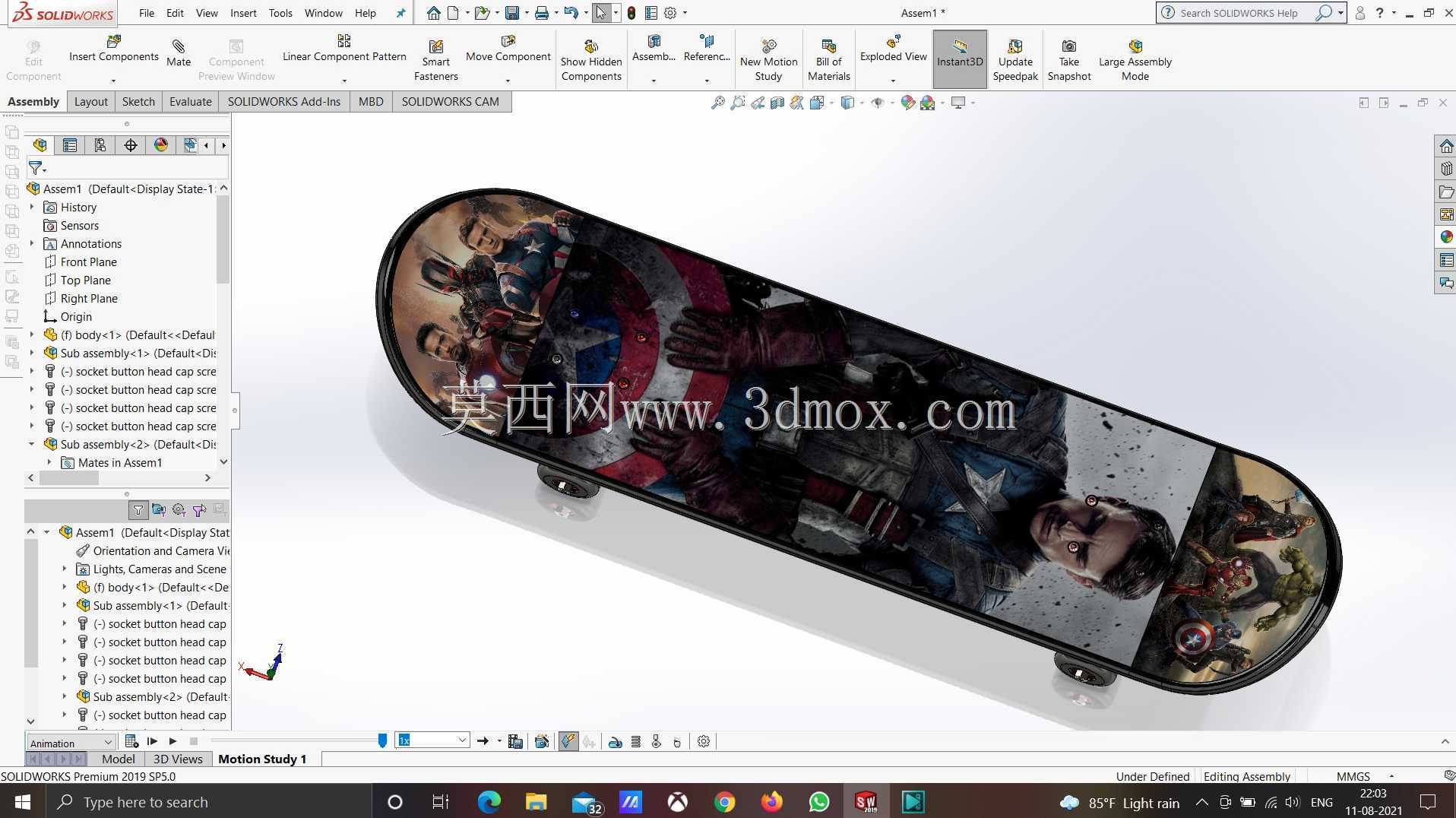Click Save Animation icon in motion toolbar
Image resolution: width=1456 pixels, height=818 pixels.
pyautogui.click(x=515, y=741)
